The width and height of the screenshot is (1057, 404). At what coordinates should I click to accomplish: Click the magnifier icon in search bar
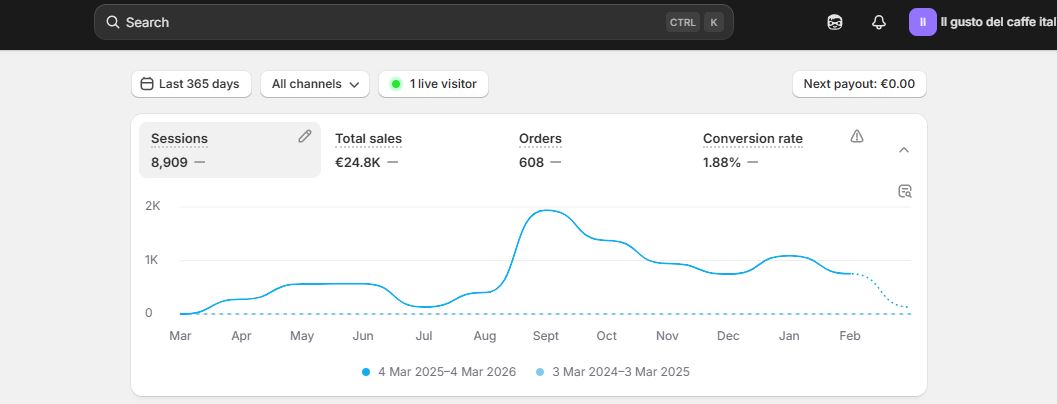tap(113, 22)
